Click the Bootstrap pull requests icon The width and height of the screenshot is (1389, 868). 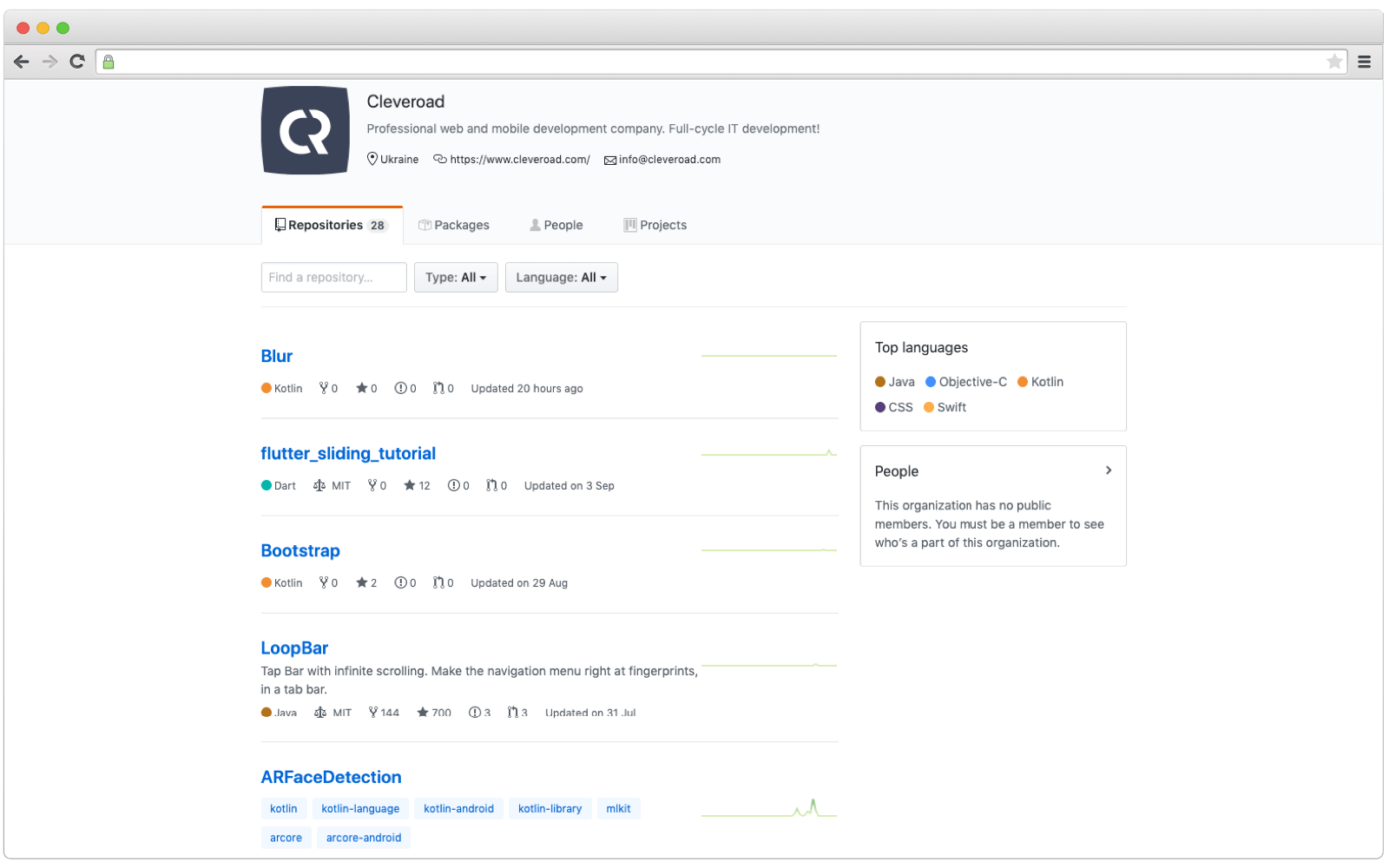tap(438, 582)
